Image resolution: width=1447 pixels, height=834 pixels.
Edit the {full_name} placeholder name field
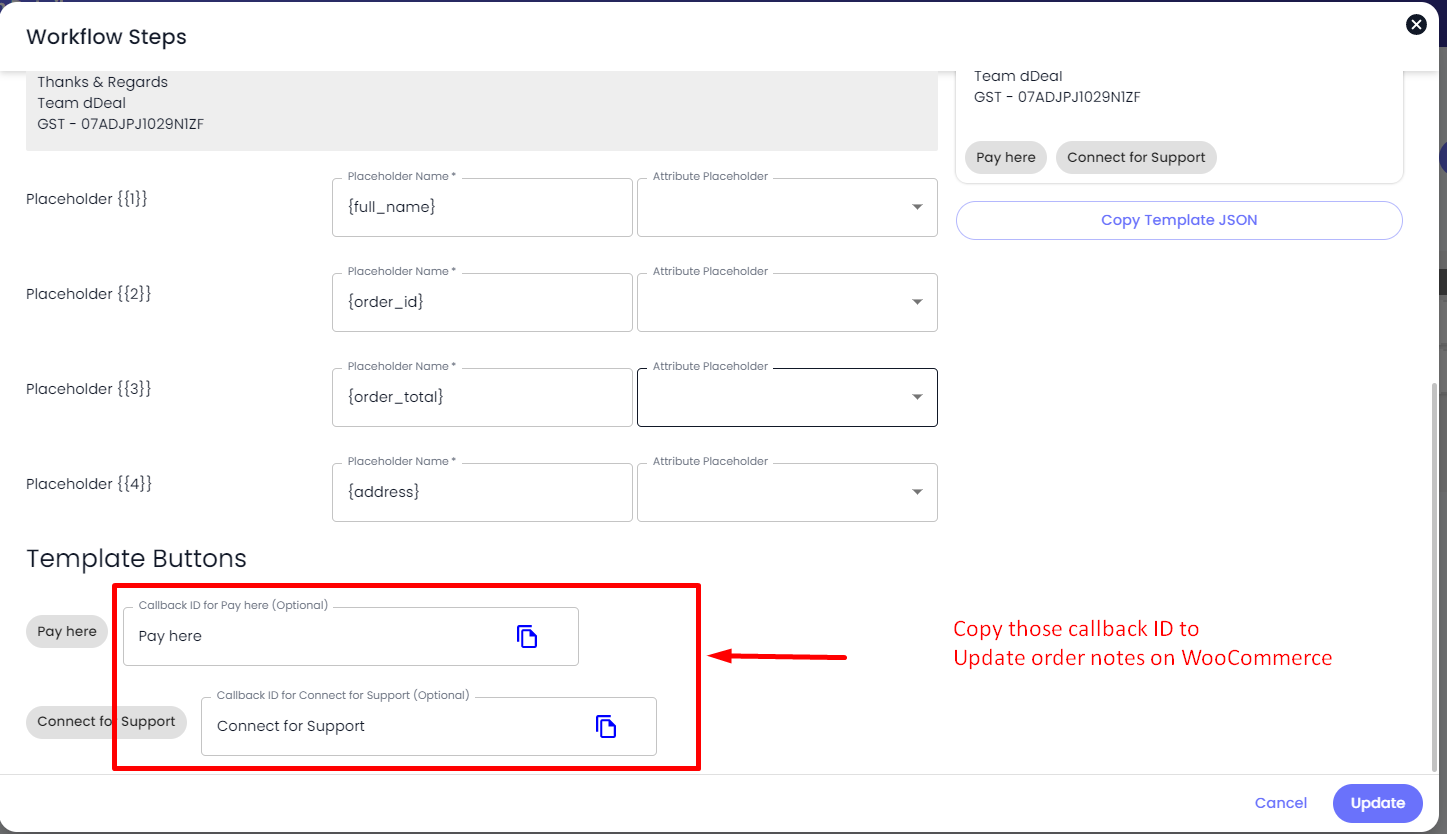481,208
